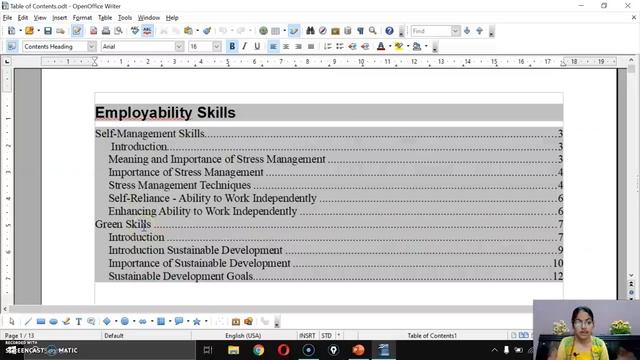
Task: Click the Font Color A icon
Action: 381,46
